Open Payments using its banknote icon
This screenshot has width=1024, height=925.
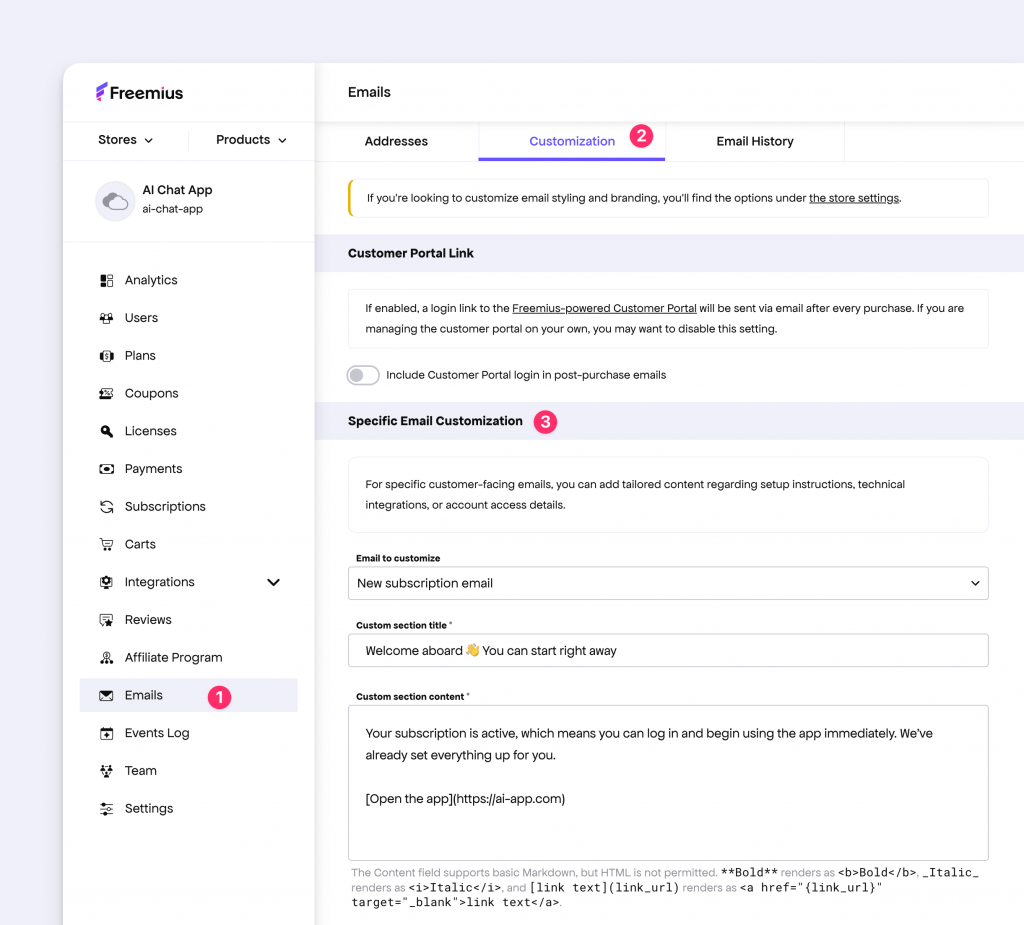(106, 468)
